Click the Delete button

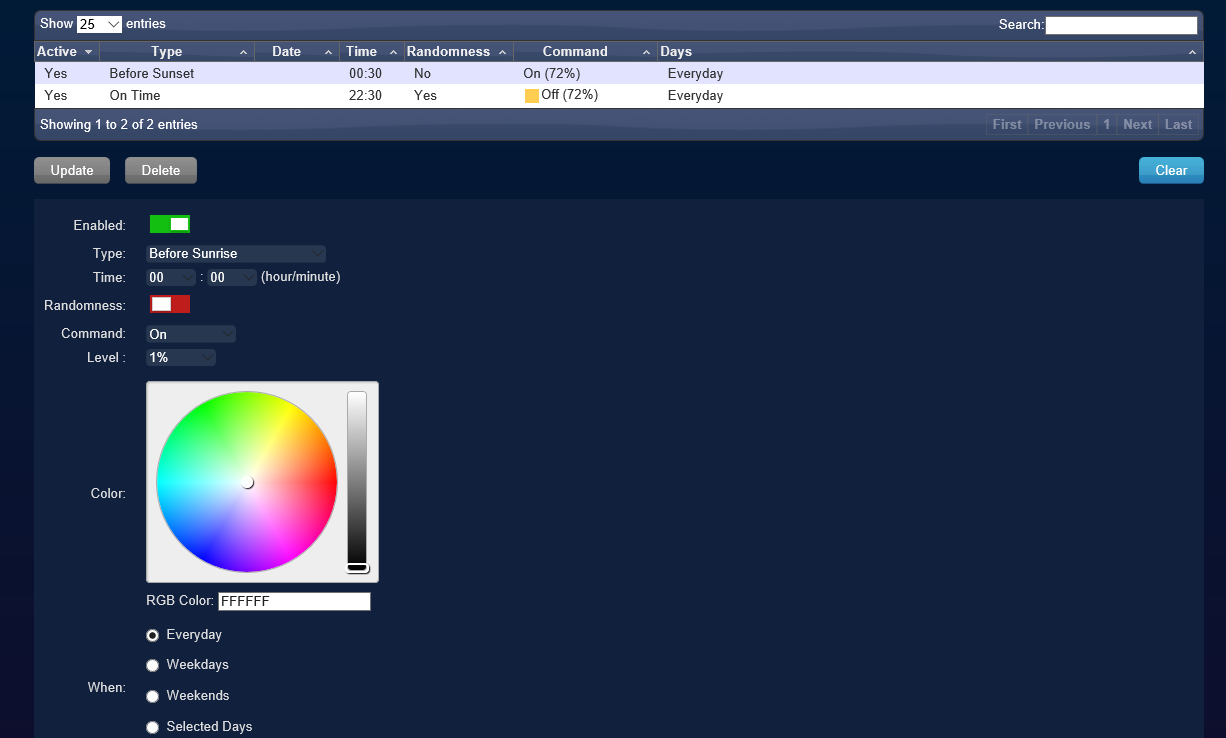click(161, 170)
